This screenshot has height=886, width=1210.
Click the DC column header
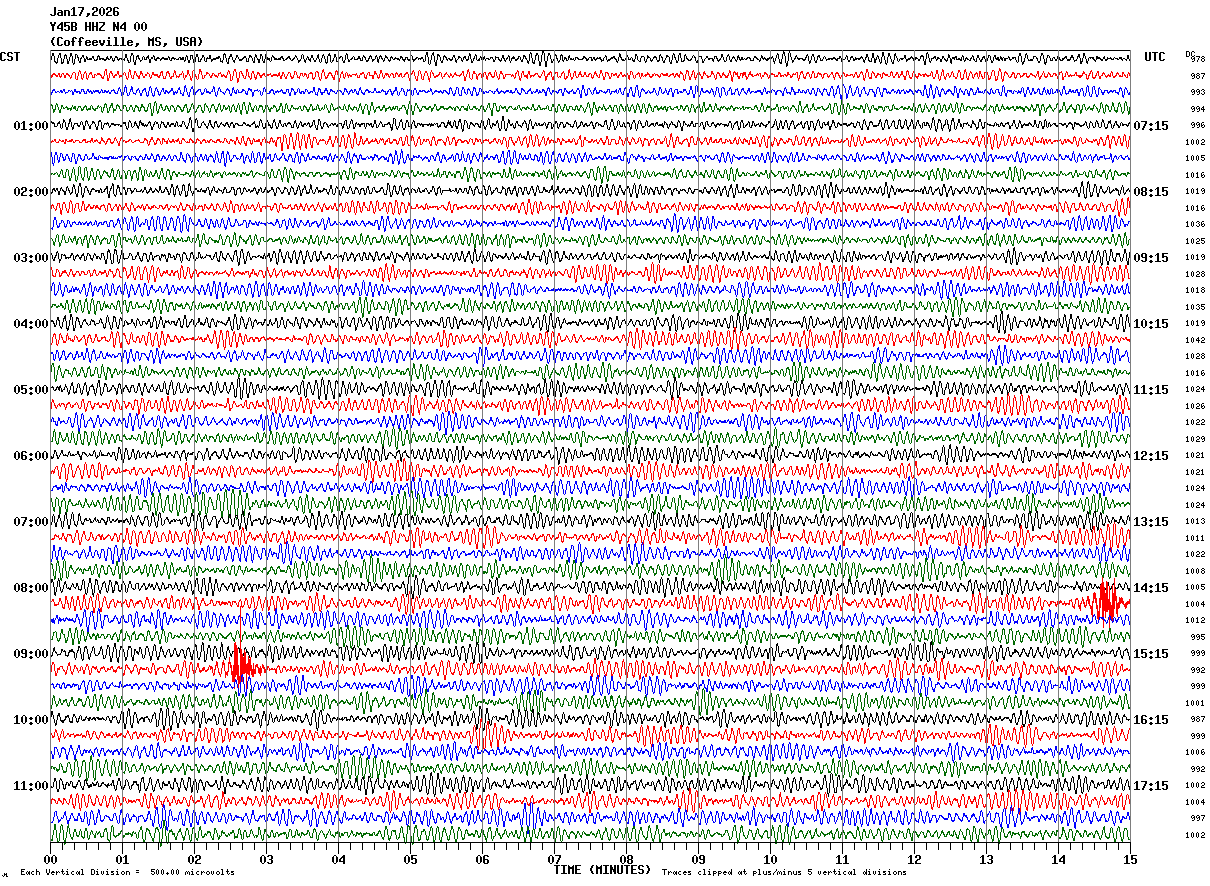(1190, 54)
